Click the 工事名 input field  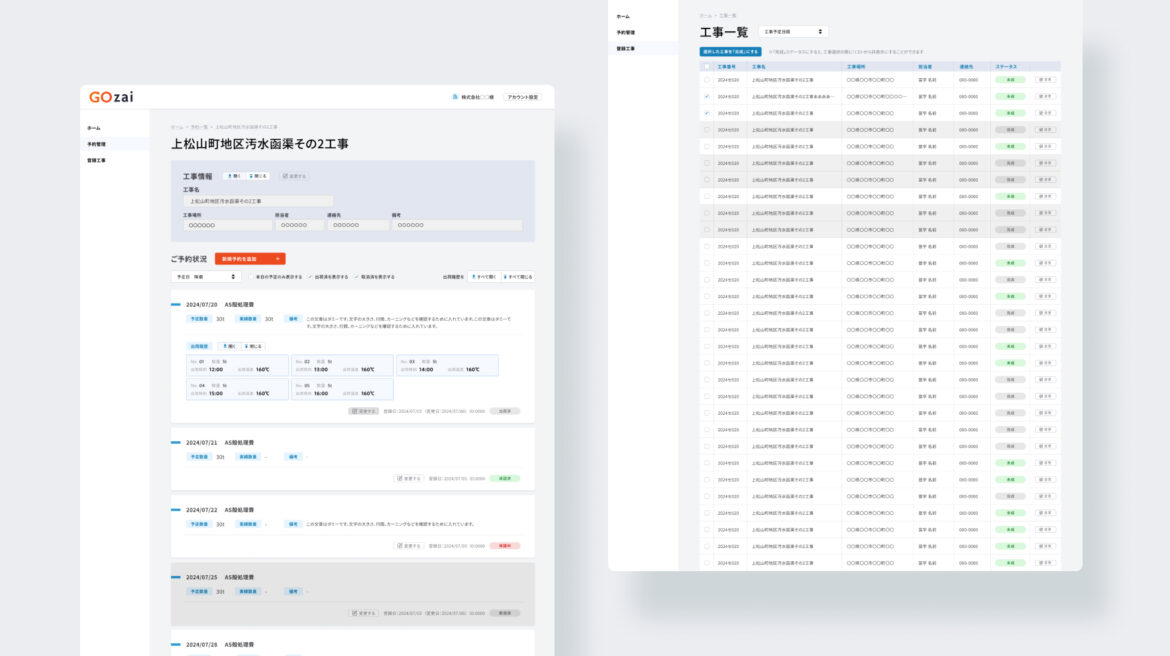(x=258, y=201)
